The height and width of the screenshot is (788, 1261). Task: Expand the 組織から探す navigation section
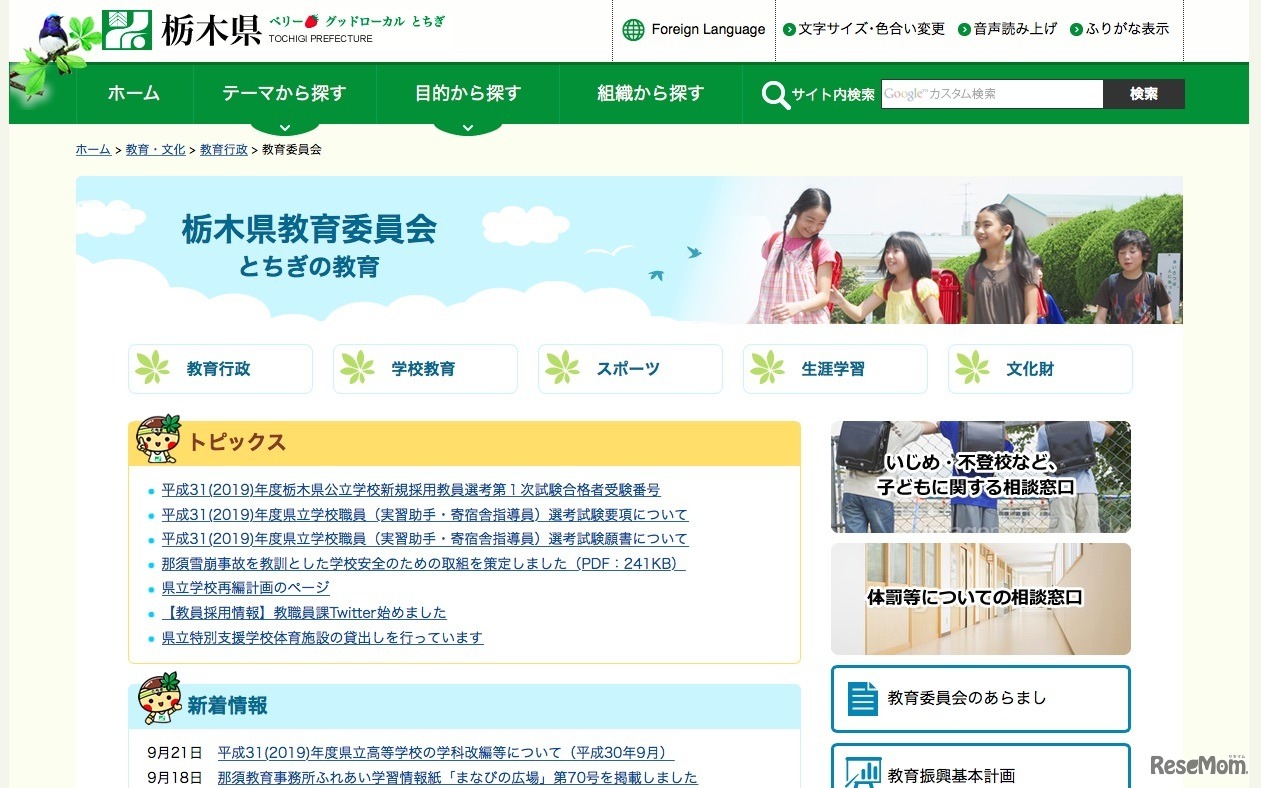651,93
